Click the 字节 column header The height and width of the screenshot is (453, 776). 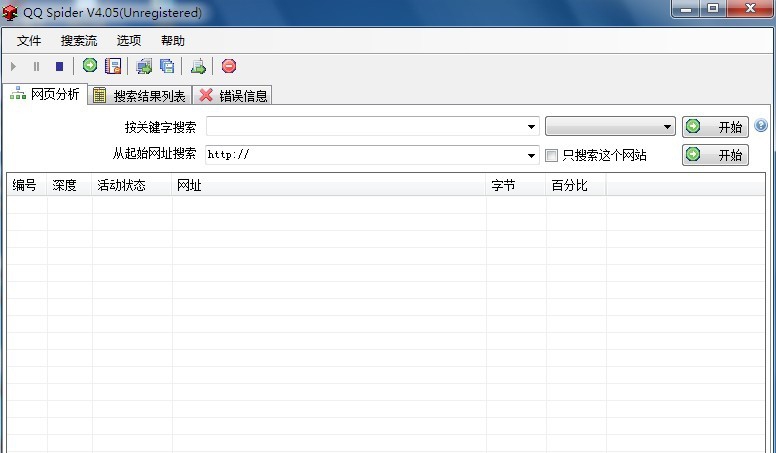[x=516, y=185]
